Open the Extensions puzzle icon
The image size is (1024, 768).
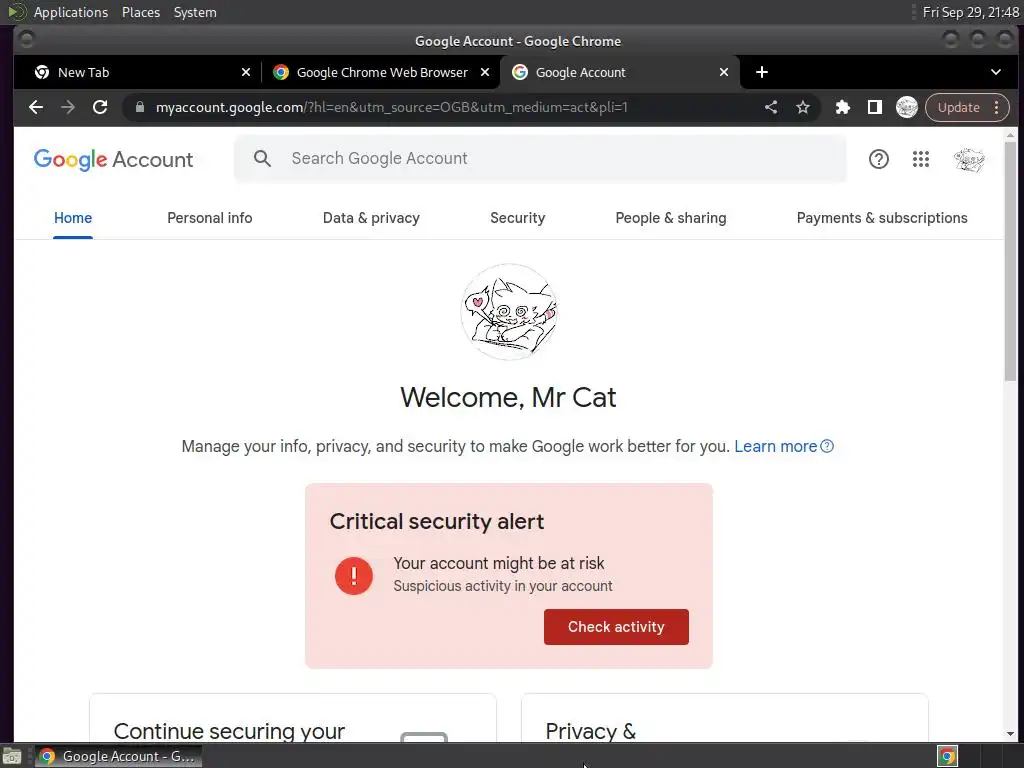[842, 107]
